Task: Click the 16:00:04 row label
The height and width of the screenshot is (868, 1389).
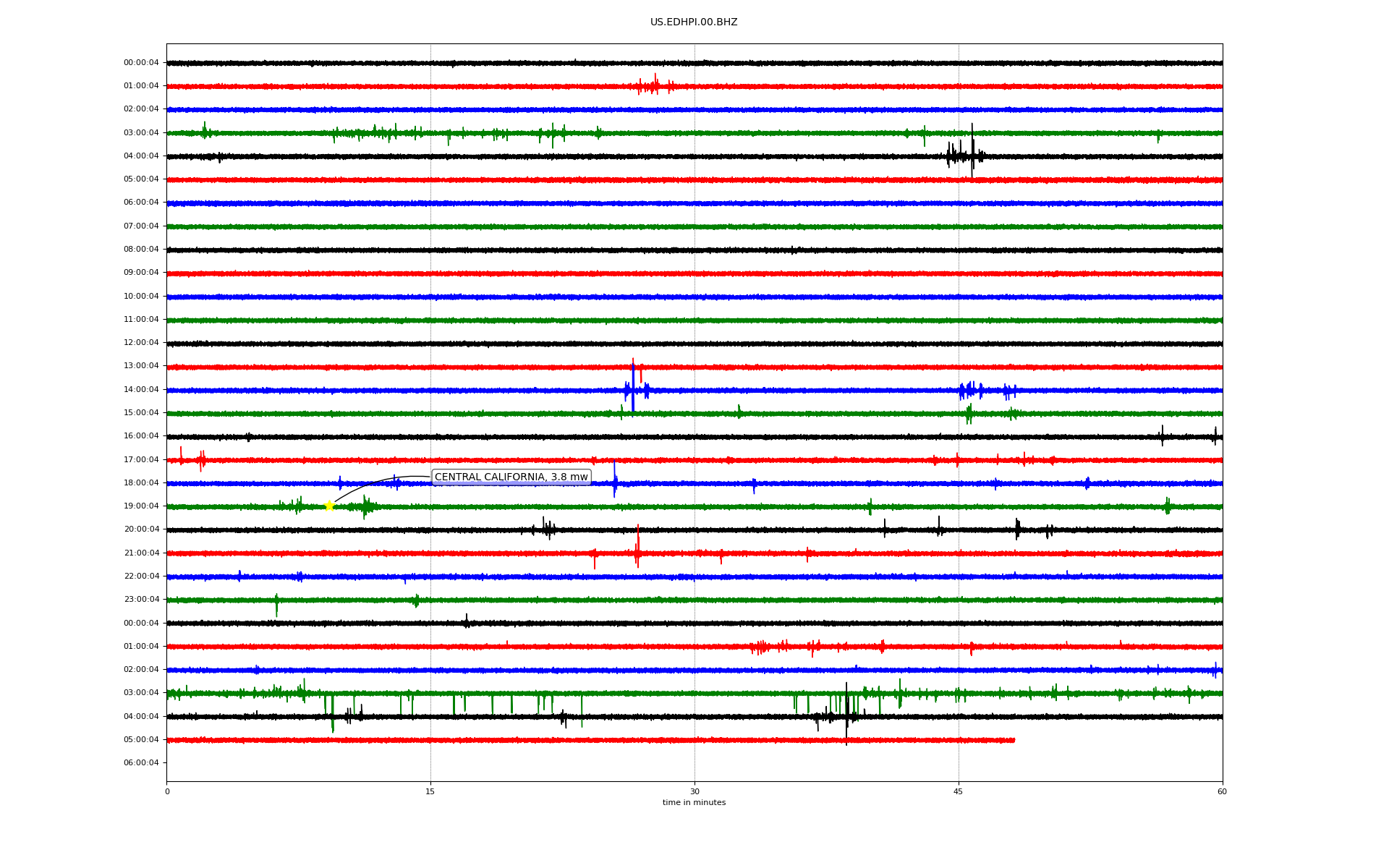Action: coord(141,436)
